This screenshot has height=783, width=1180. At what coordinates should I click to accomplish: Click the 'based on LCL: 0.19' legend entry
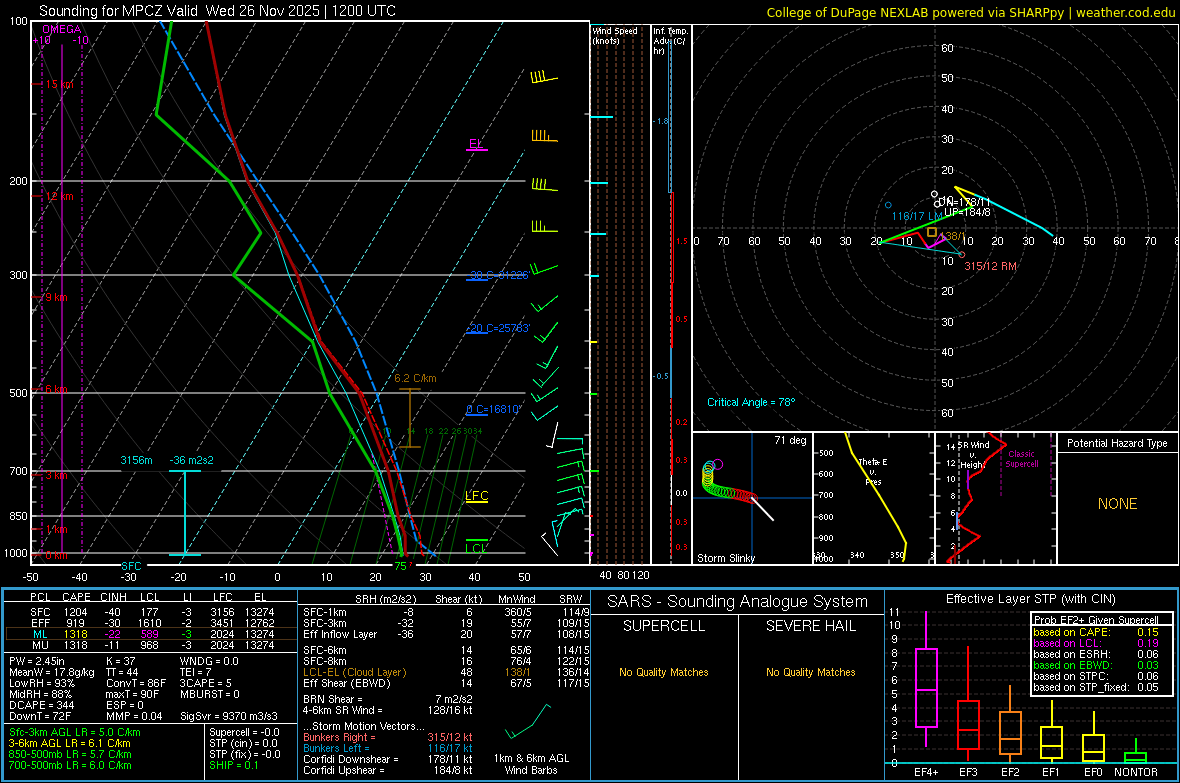1095,643
